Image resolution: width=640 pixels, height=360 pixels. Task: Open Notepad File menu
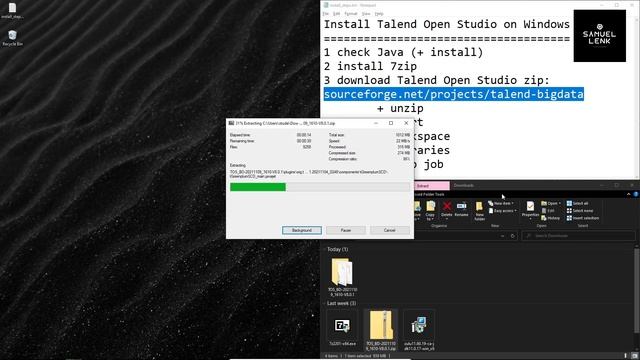326,13
